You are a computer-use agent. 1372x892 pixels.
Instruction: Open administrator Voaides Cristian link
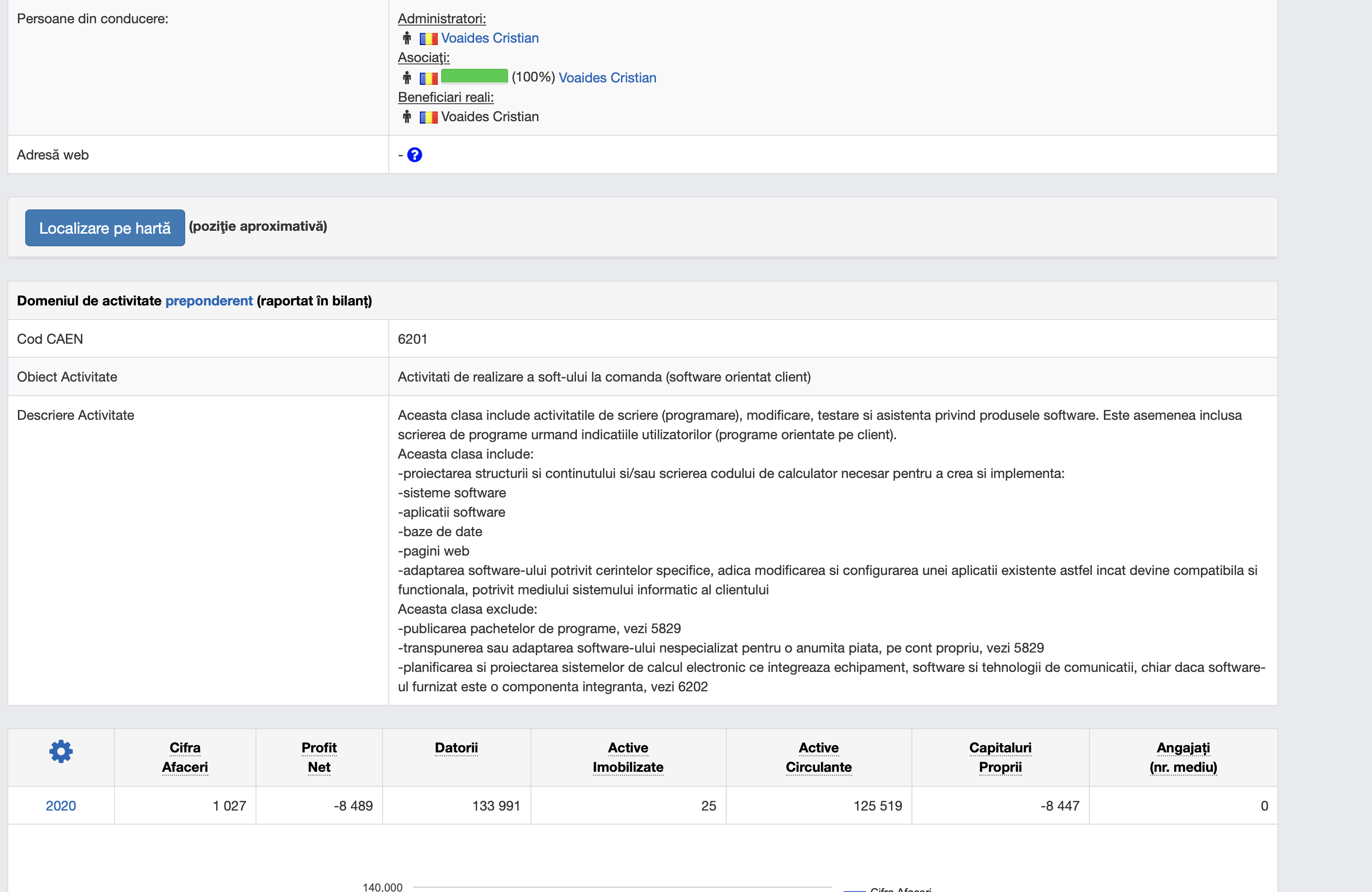(490, 38)
